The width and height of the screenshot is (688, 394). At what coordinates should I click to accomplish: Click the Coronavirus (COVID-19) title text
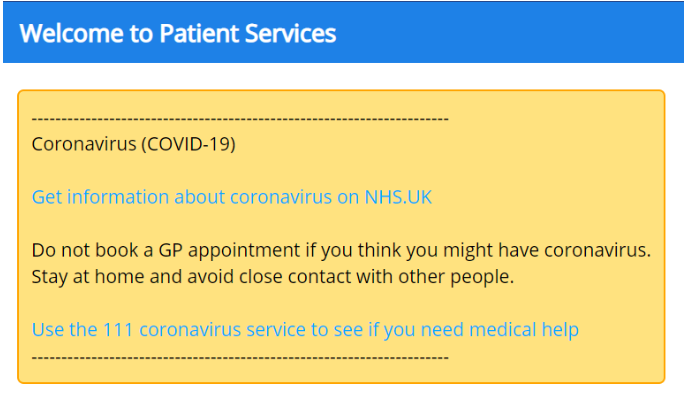pyautogui.click(x=133, y=144)
